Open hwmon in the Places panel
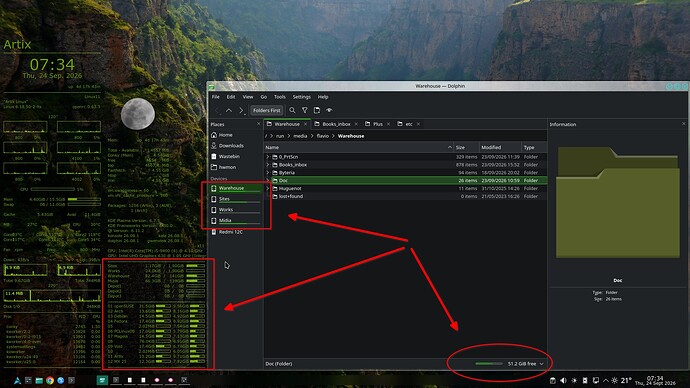The width and height of the screenshot is (690, 388). point(235,167)
